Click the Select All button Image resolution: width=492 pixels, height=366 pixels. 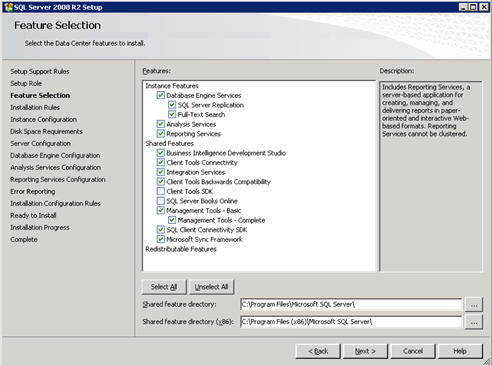[x=164, y=287]
